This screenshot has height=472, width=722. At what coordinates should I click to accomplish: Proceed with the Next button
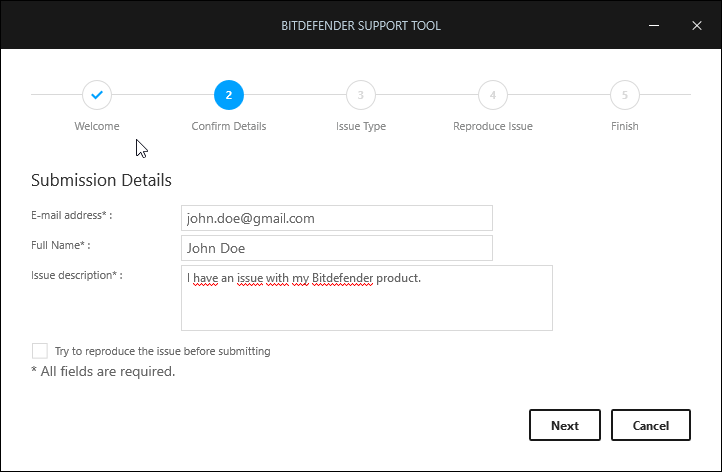(565, 425)
